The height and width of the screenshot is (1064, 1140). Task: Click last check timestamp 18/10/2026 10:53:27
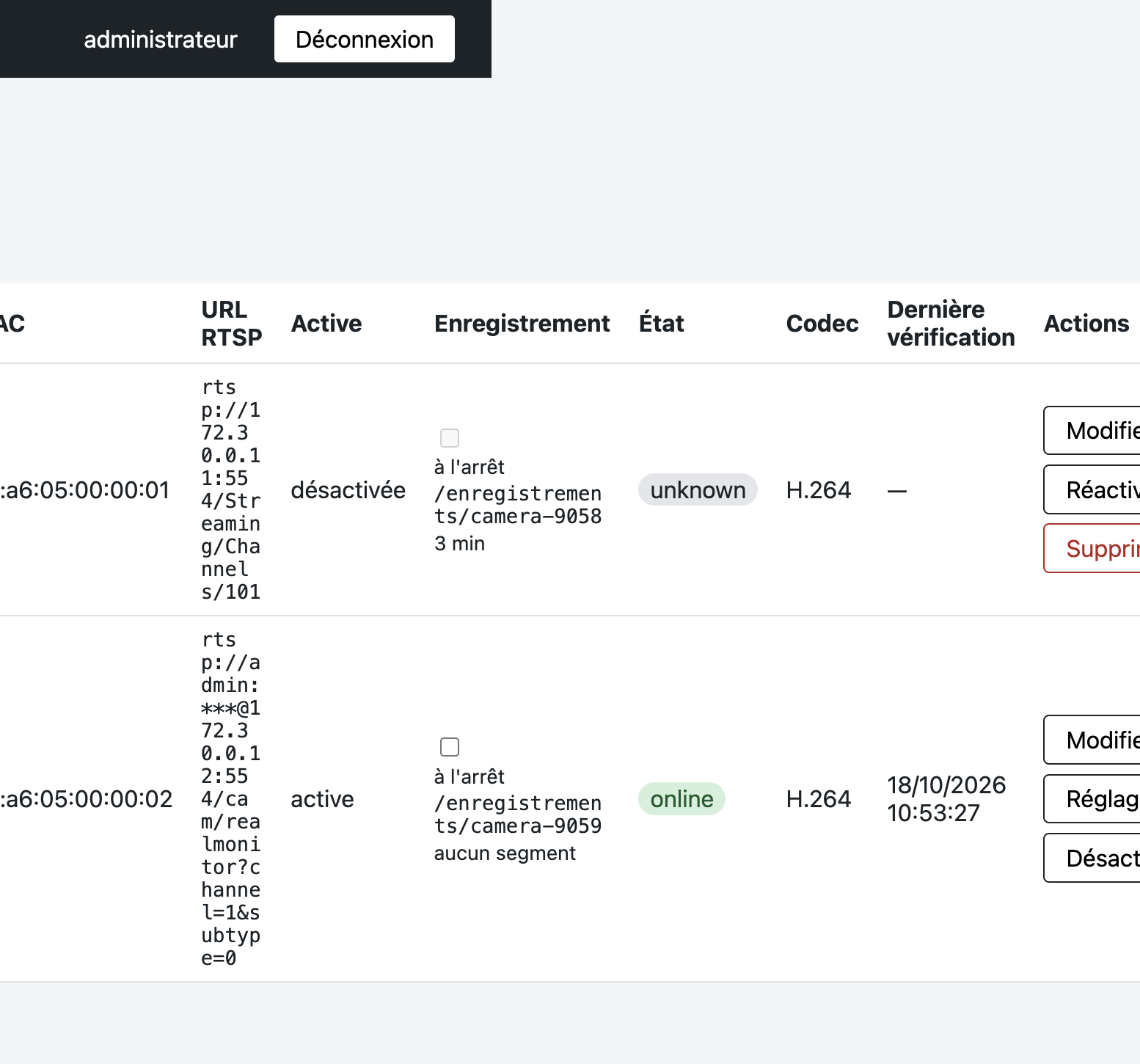[946, 799]
